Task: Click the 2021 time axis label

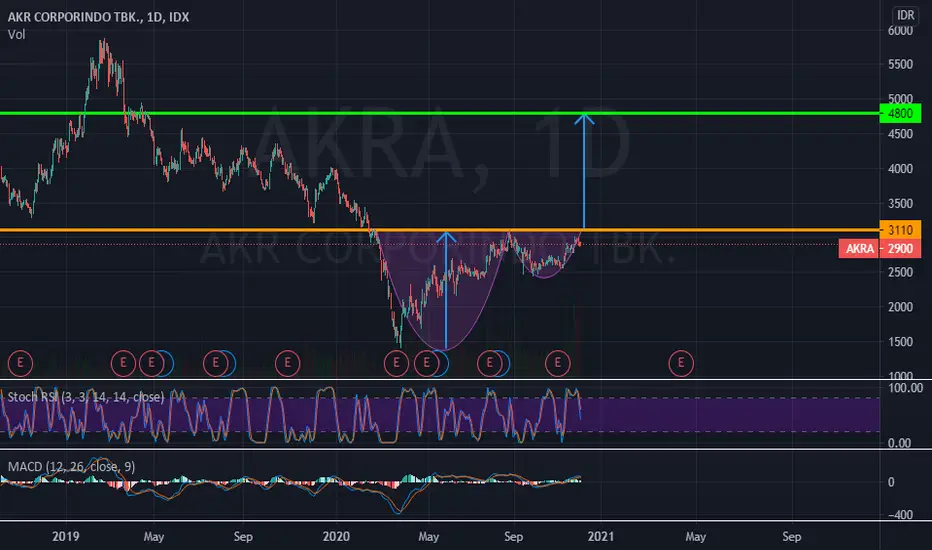Action: tap(601, 536)
